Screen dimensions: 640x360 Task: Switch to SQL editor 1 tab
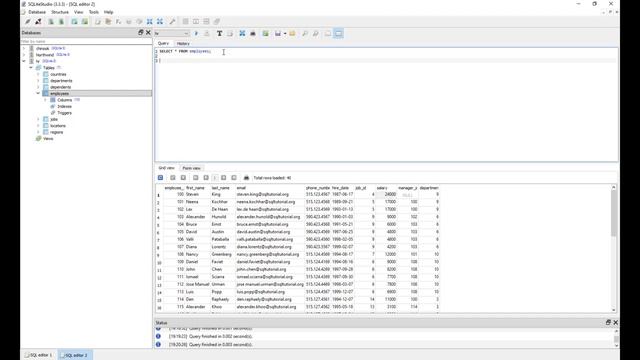[39, 355]
